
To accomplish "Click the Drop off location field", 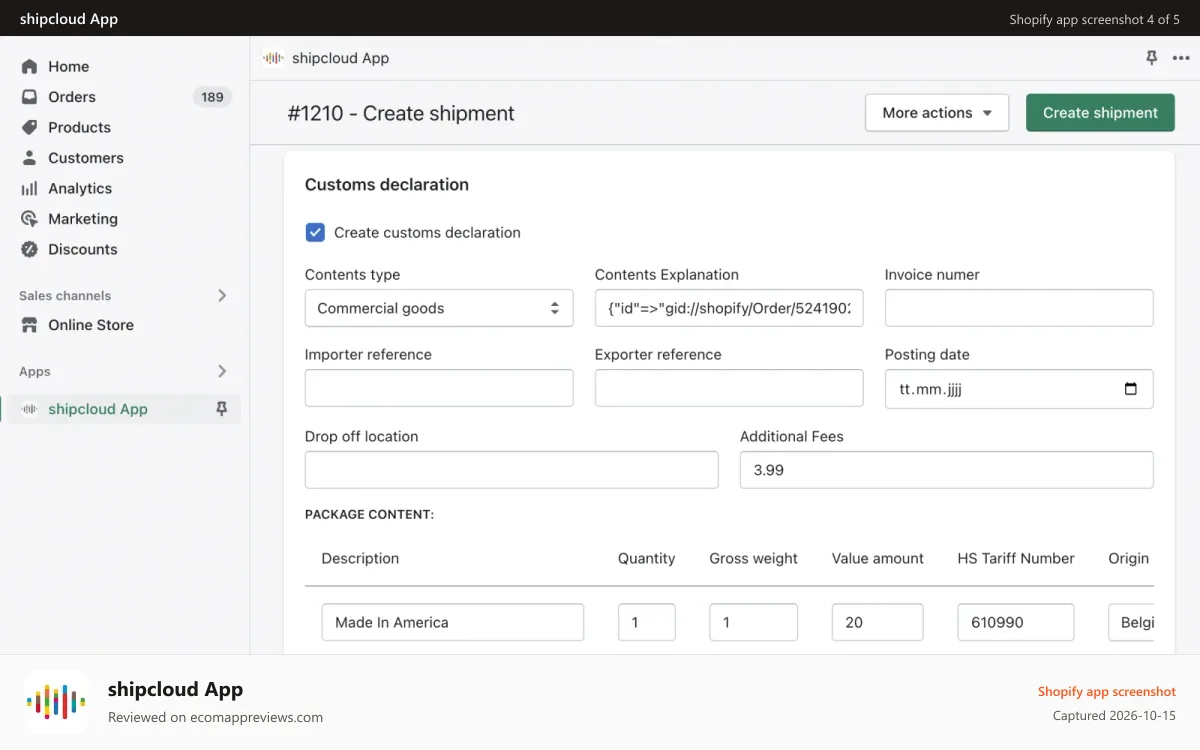I will pyautogui.click(x=512, y=470).
